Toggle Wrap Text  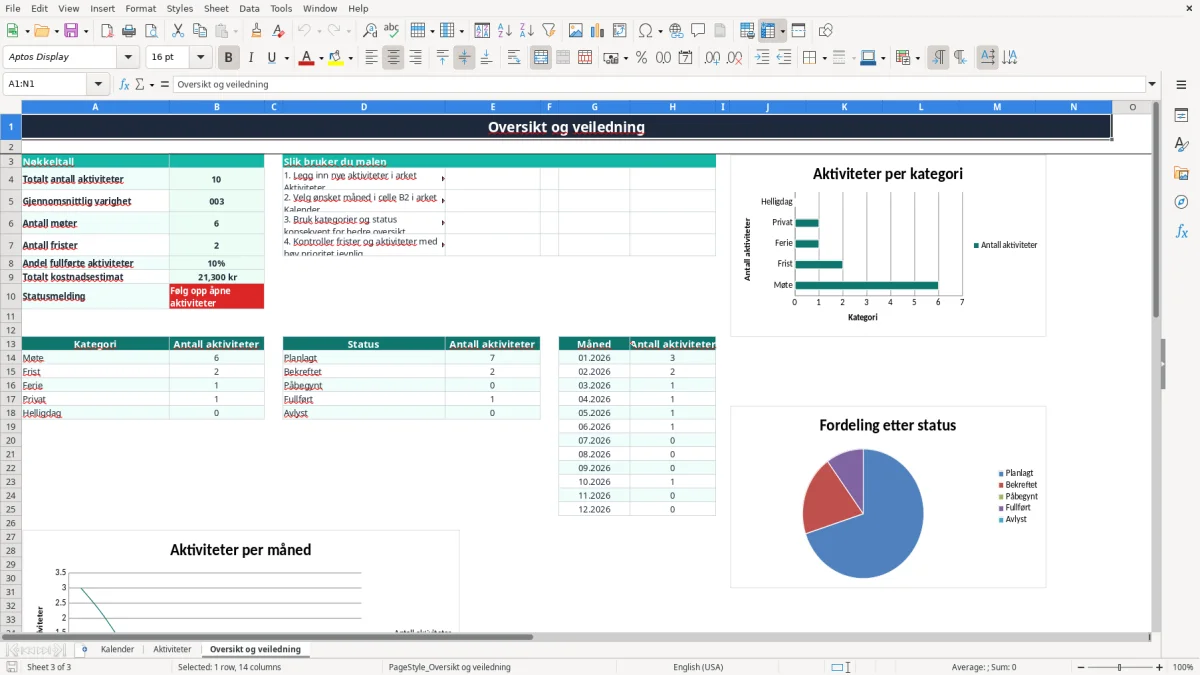point(514,58)
